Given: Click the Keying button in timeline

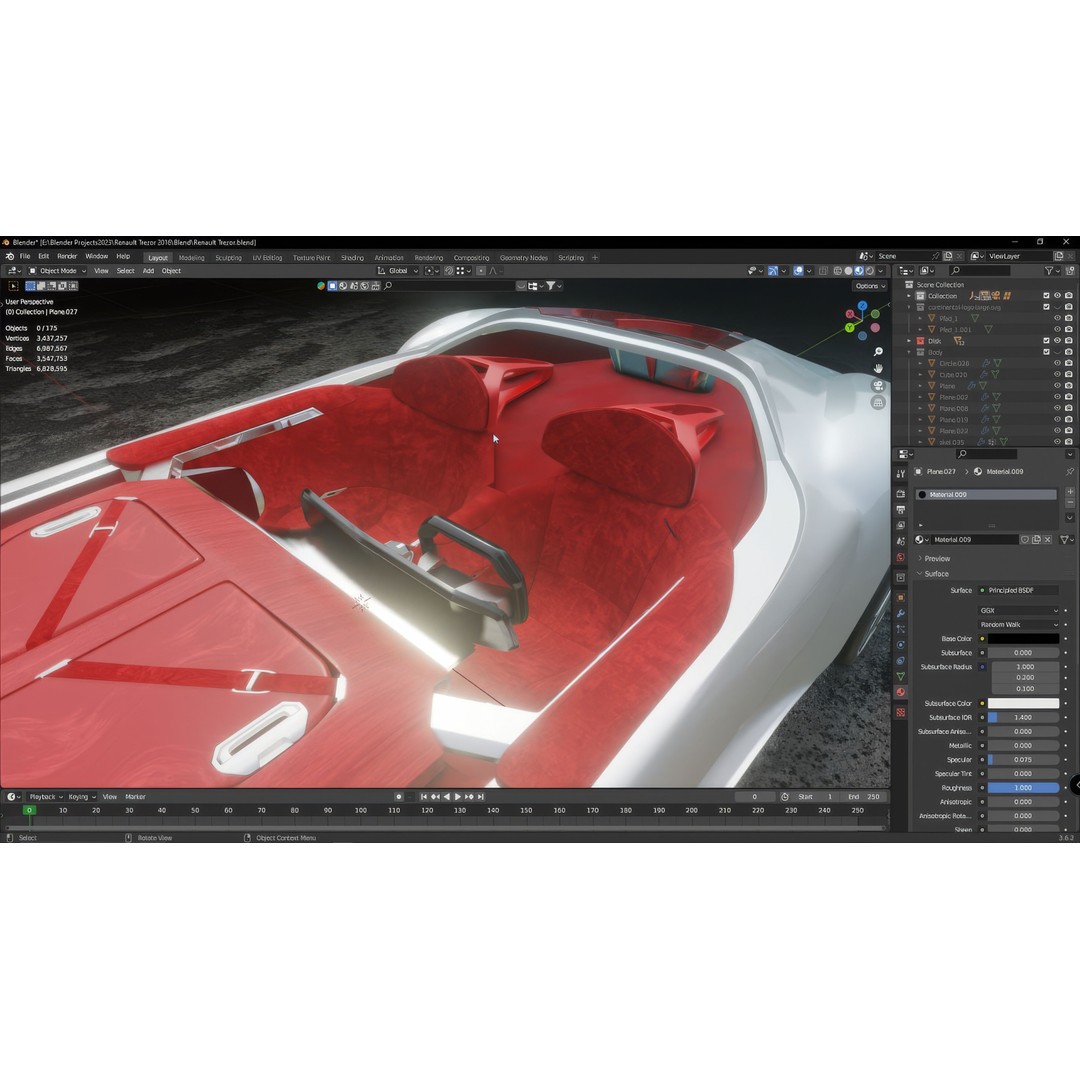Looking at the screenshot, I should pos(81,797).
